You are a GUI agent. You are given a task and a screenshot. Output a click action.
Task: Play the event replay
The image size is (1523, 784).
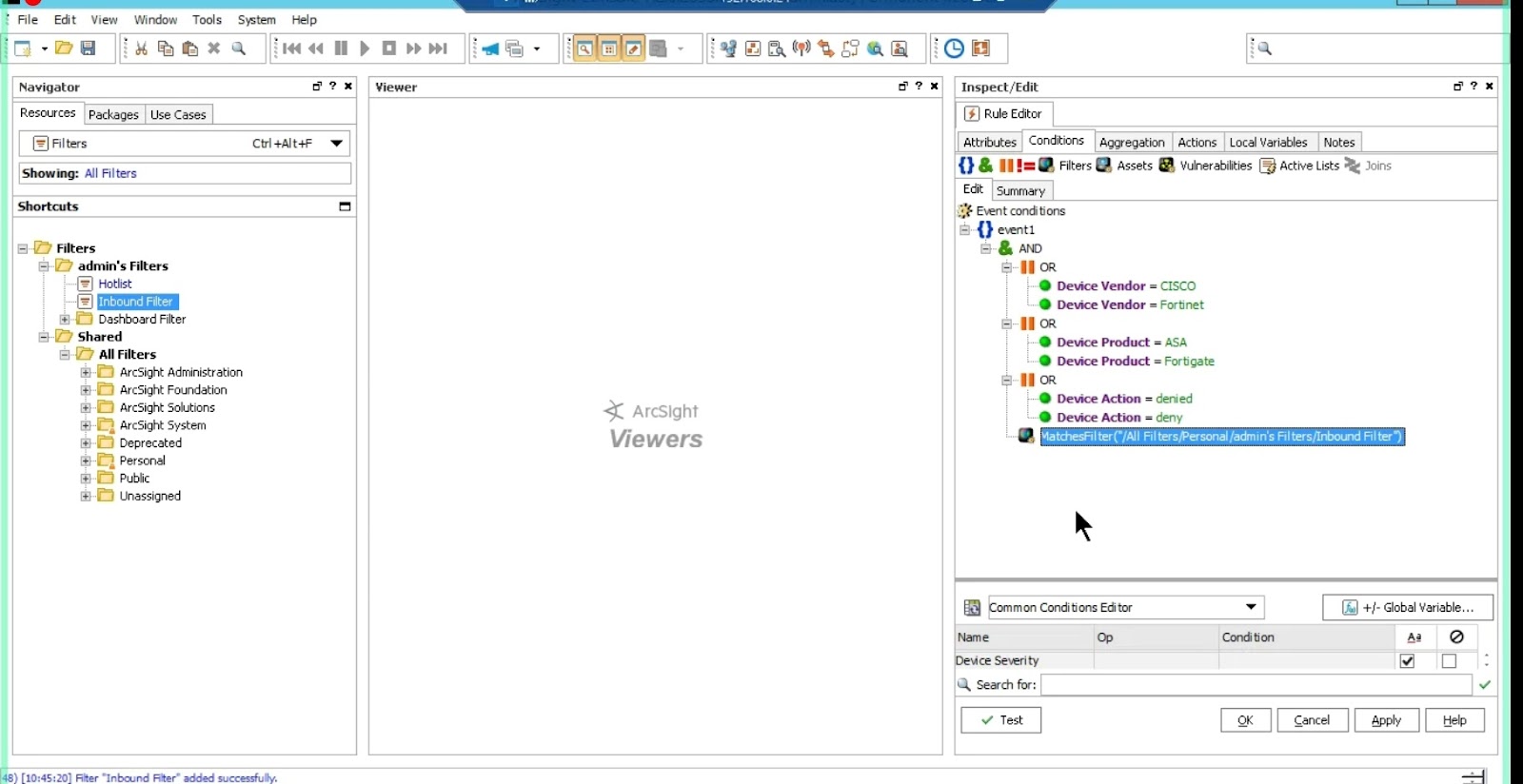365,49
